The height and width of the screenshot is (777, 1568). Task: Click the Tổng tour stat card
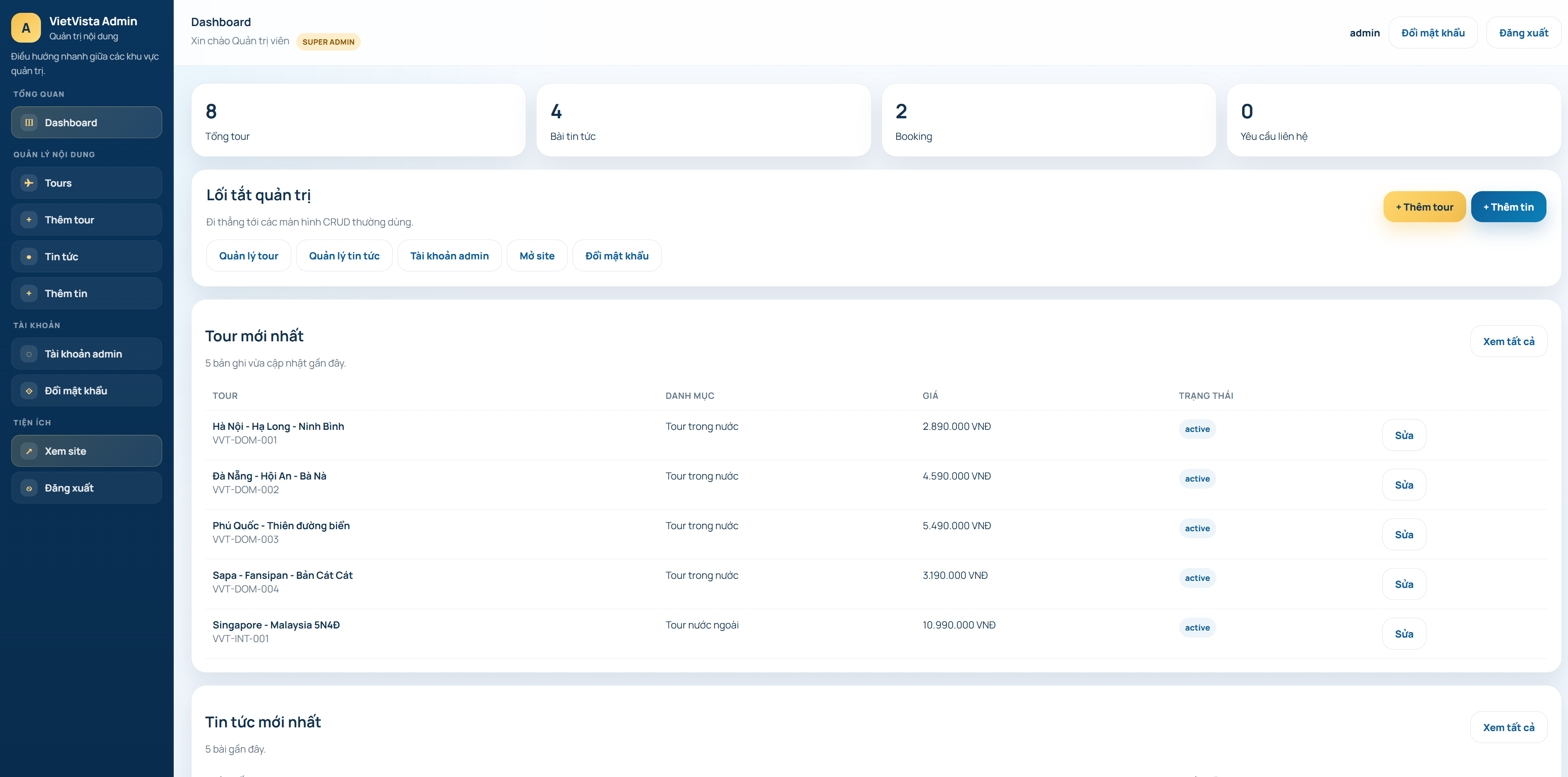(x=359, y=120)
